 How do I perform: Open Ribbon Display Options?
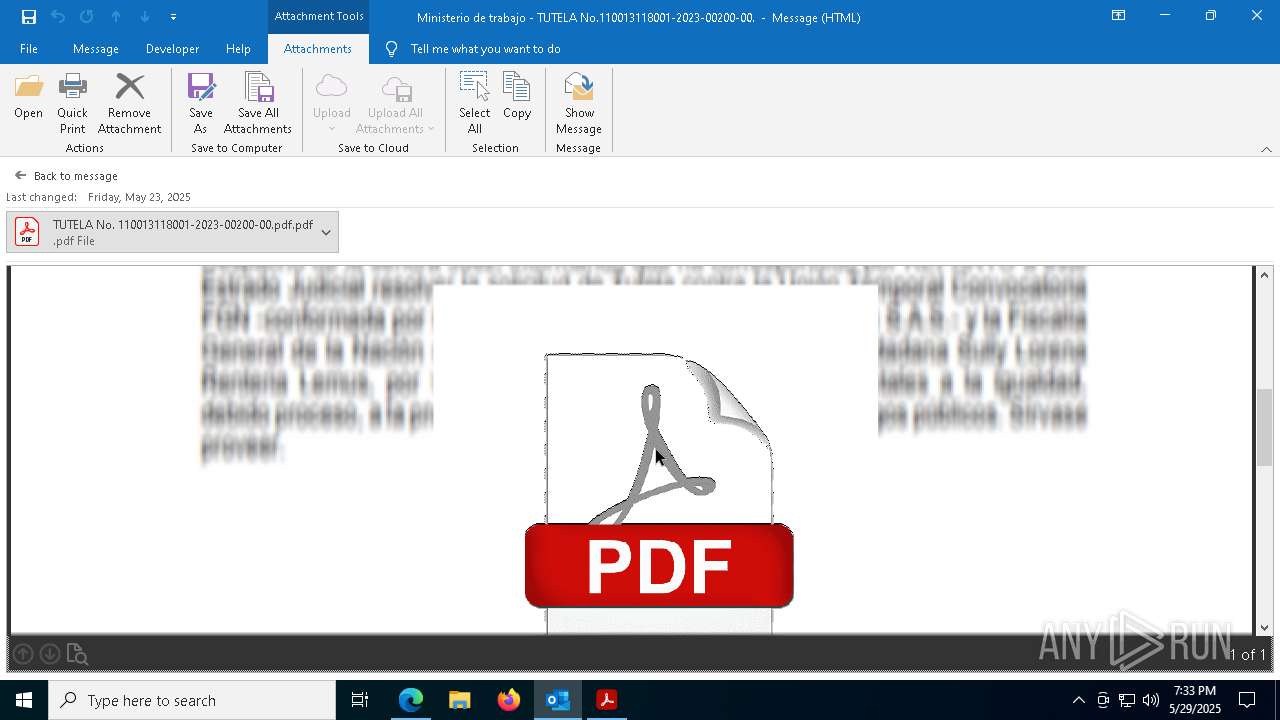pos(1119,16)
